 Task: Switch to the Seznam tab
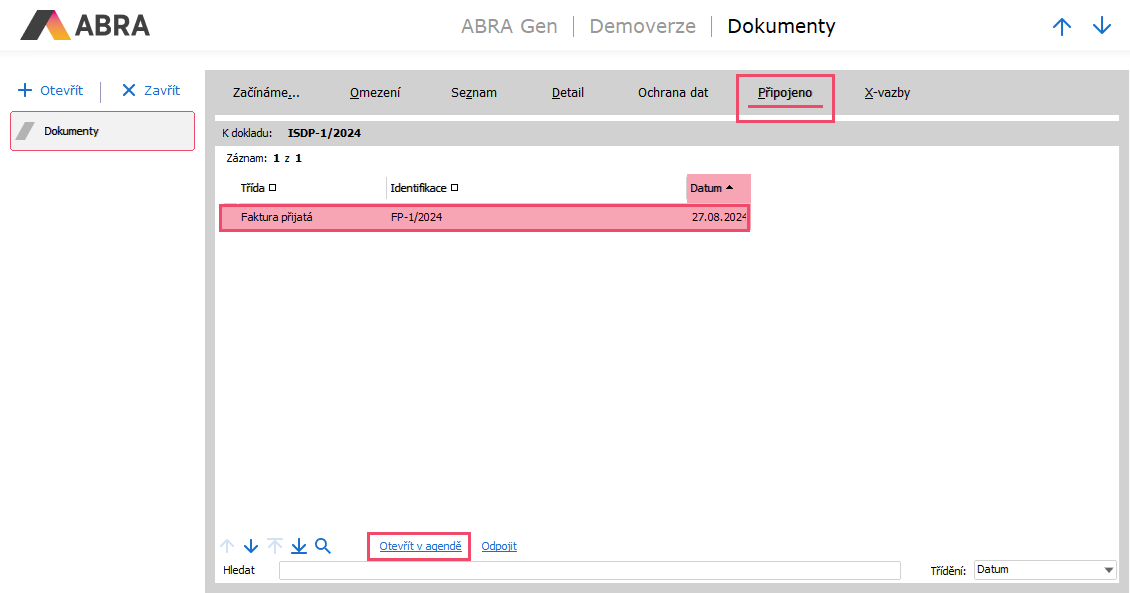pos(473,93)
